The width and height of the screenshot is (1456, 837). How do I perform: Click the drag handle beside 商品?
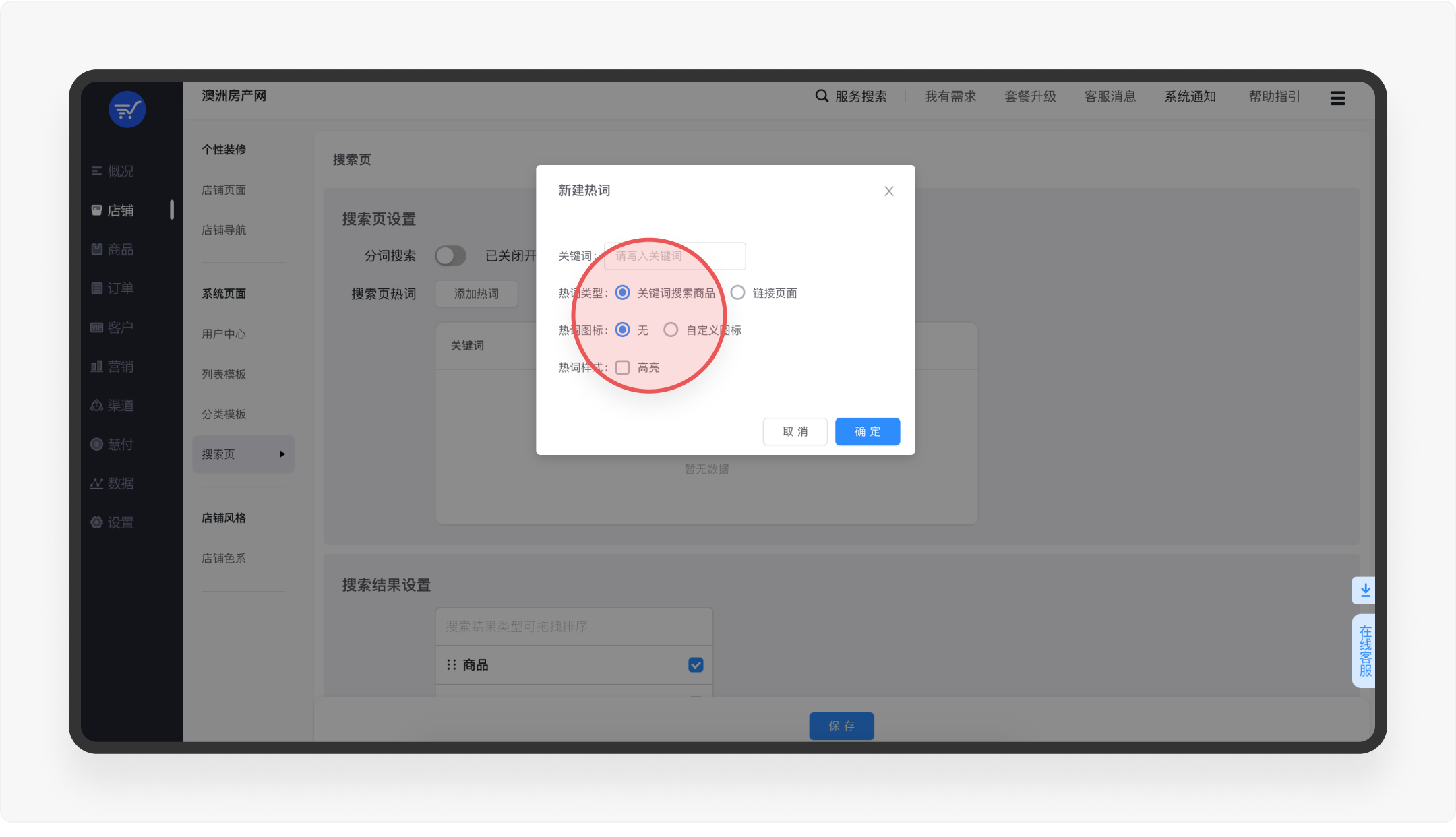coord(451,665)
